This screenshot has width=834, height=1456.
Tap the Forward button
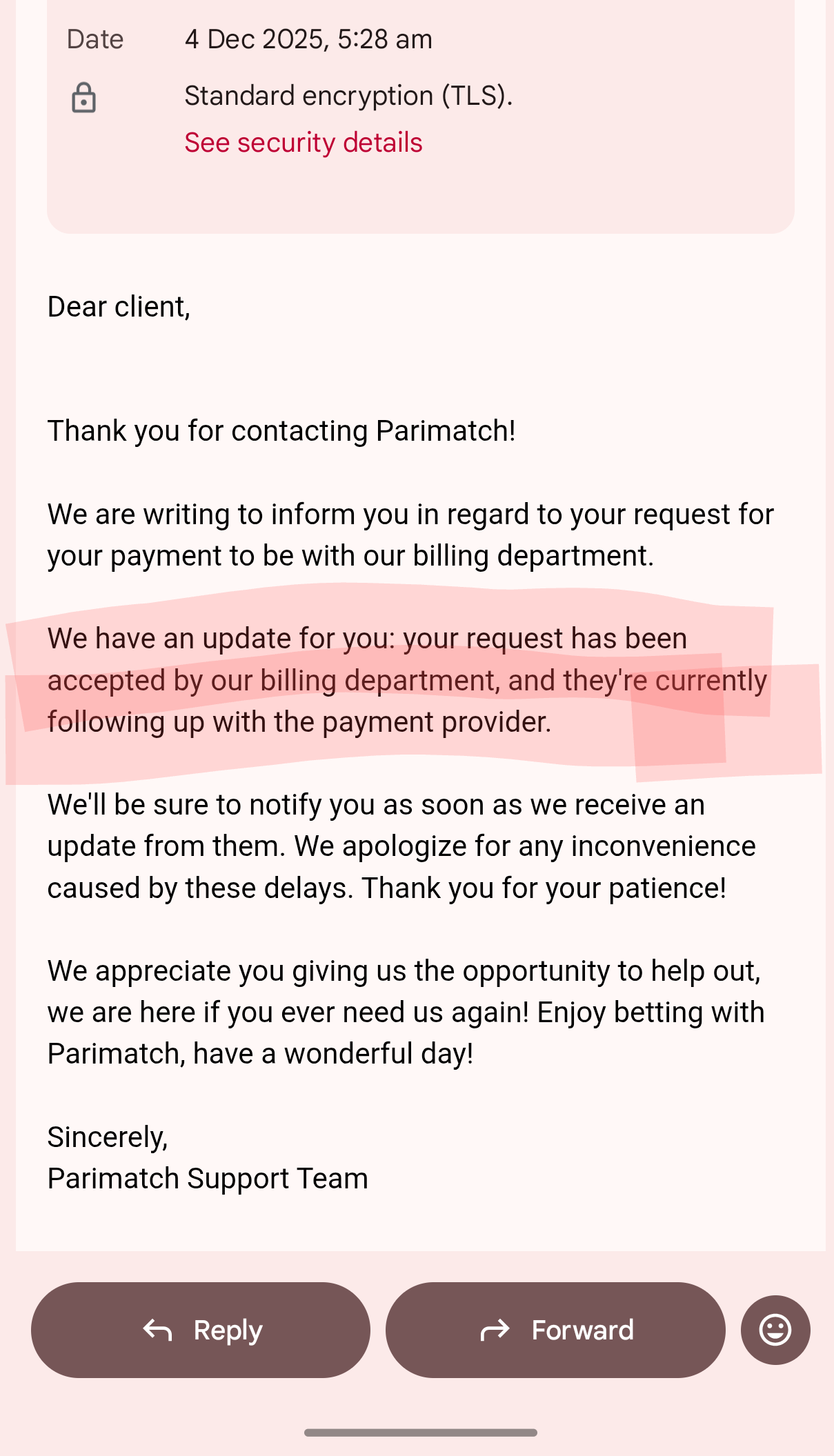[x=555, y=1330]
